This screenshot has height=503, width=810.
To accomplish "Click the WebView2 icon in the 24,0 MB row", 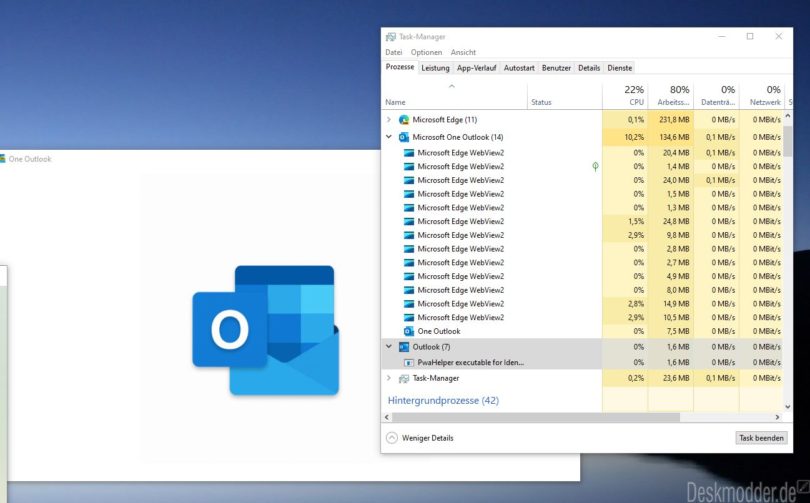I will click(x=409, y=180).
